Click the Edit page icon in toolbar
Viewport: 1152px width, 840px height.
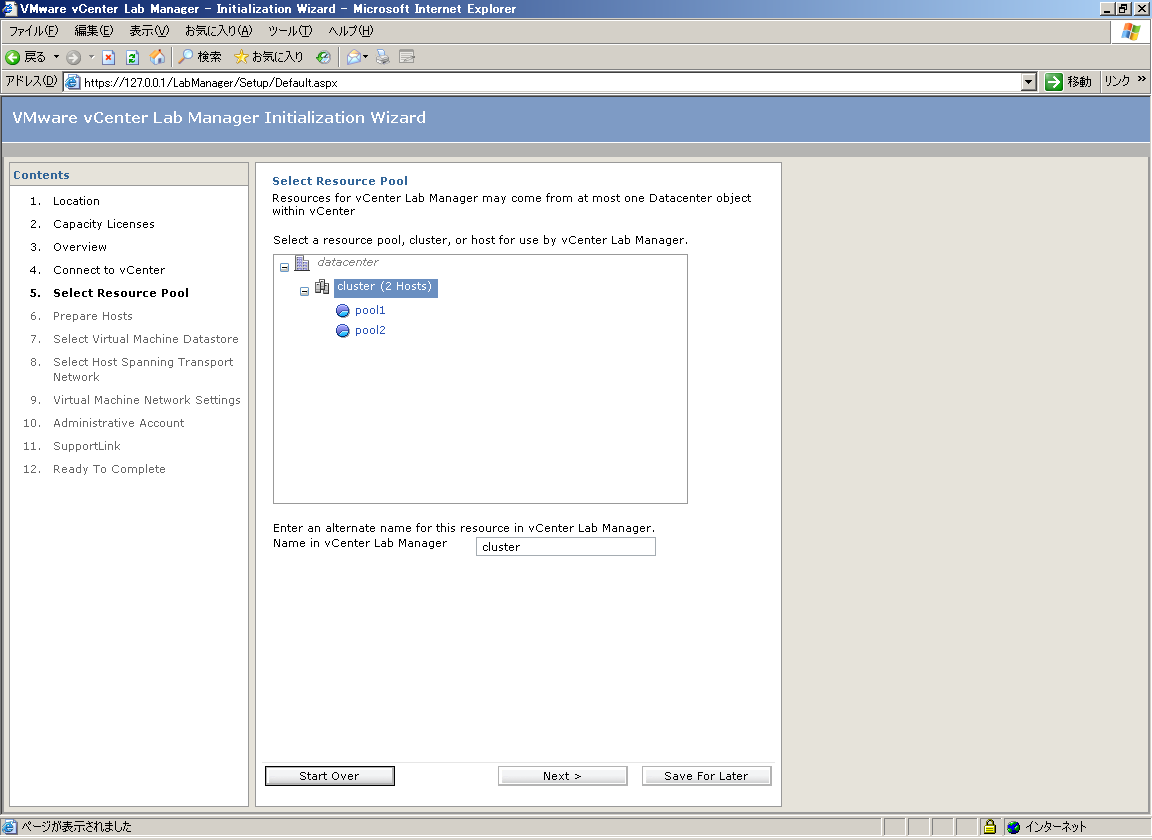[407, 57]
